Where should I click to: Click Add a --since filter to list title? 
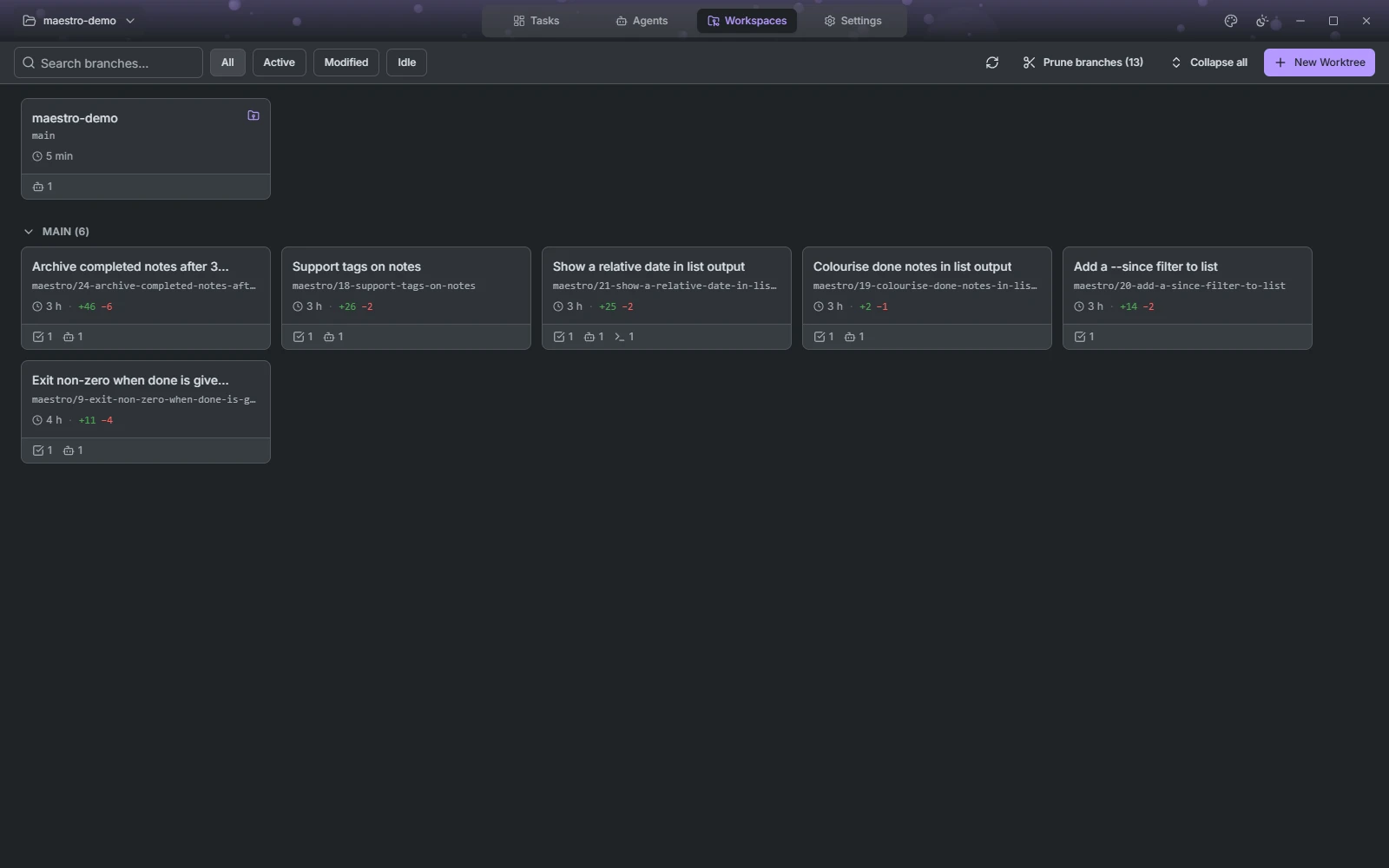1145,266
